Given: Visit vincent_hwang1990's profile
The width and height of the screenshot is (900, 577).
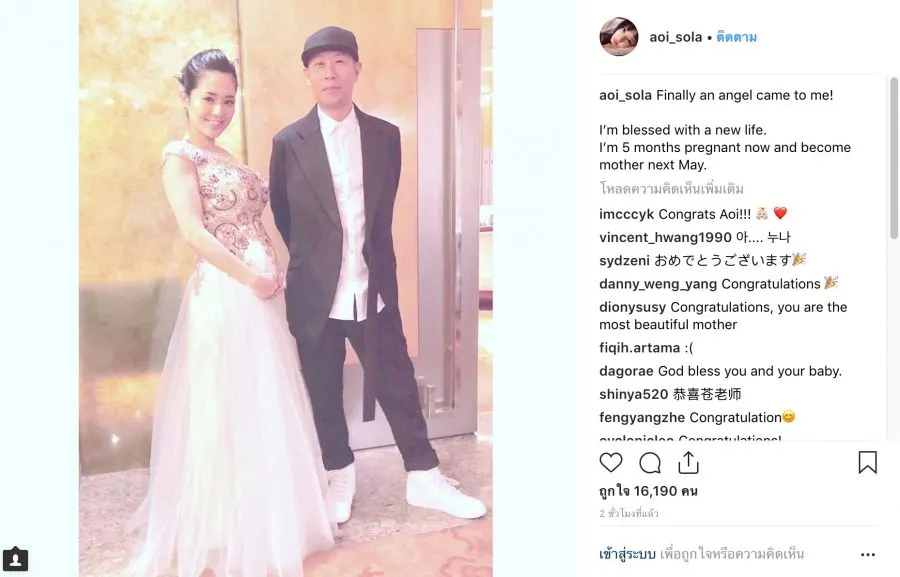Looking at the screenshot, I should tap(665, 238).
